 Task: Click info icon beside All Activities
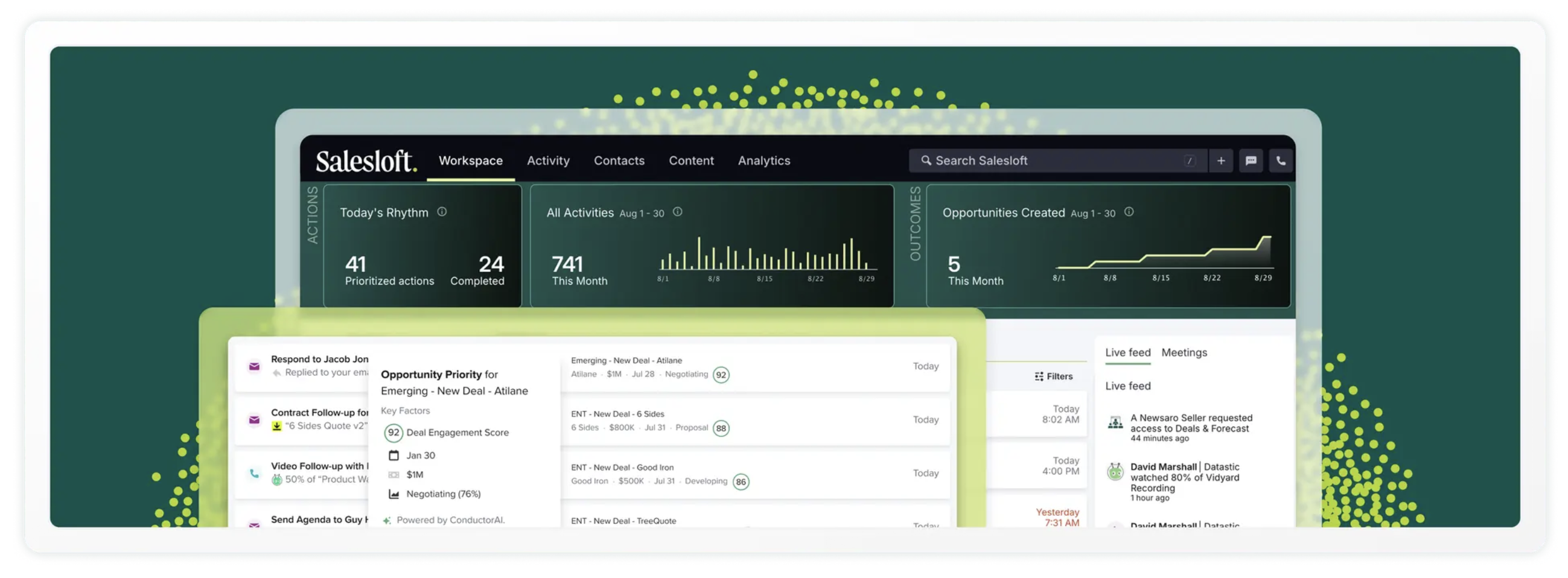click(677, 212)
